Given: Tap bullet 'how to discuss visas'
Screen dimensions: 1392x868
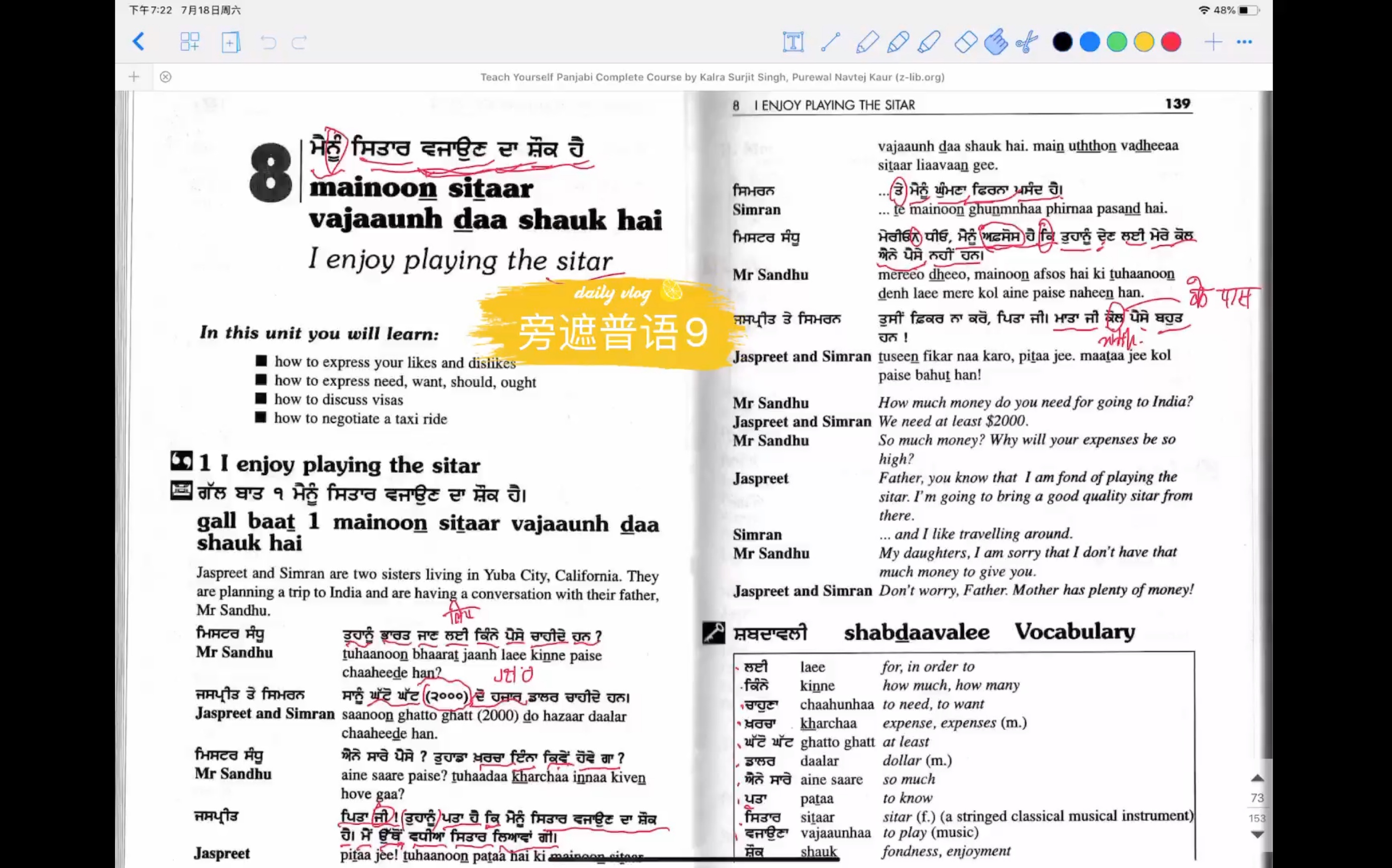Looking at the screenshot, I should 338,399.
